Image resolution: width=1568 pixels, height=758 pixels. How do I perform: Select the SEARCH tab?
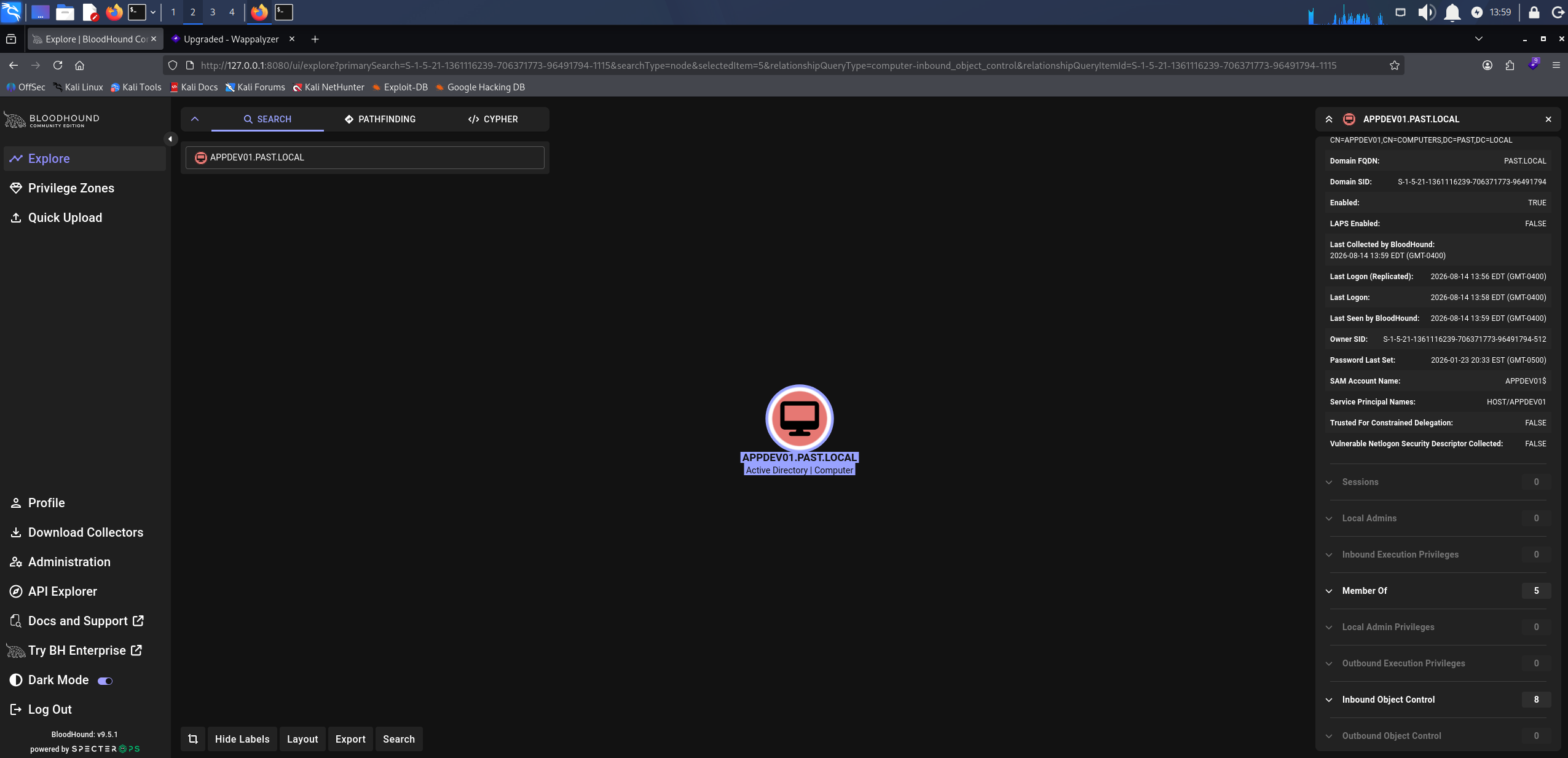click(267, 119)
